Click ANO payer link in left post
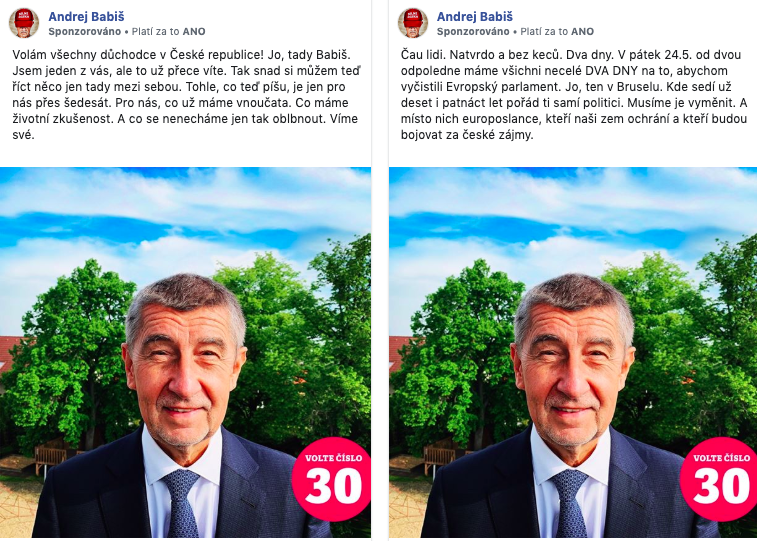757x541 pixels. [x=194, y=32]
